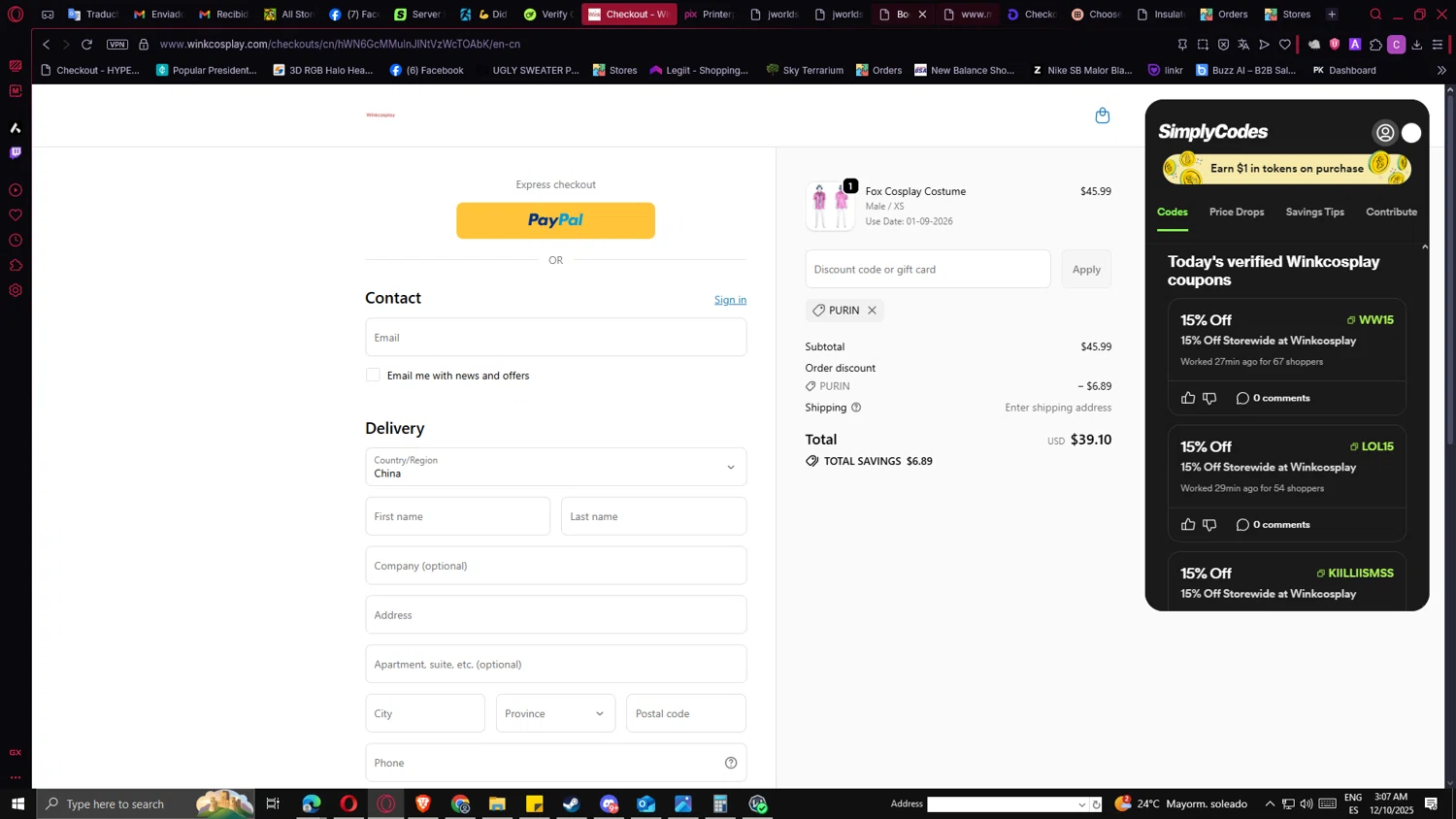Image resolution: width=1456 pixels, height=819 pixels.
Task: Show phone number help icon
Action: click(731, 763)
